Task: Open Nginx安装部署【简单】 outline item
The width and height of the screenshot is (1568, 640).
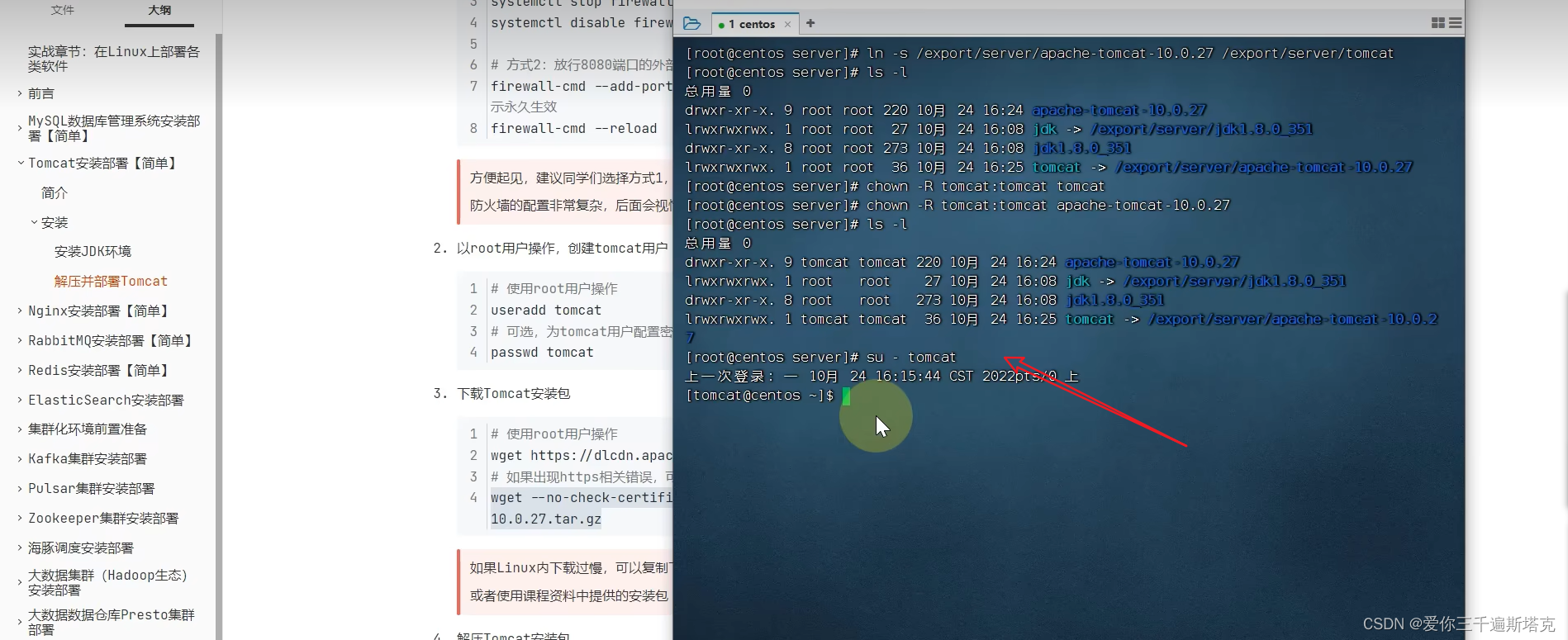Action: pos(98,311)
